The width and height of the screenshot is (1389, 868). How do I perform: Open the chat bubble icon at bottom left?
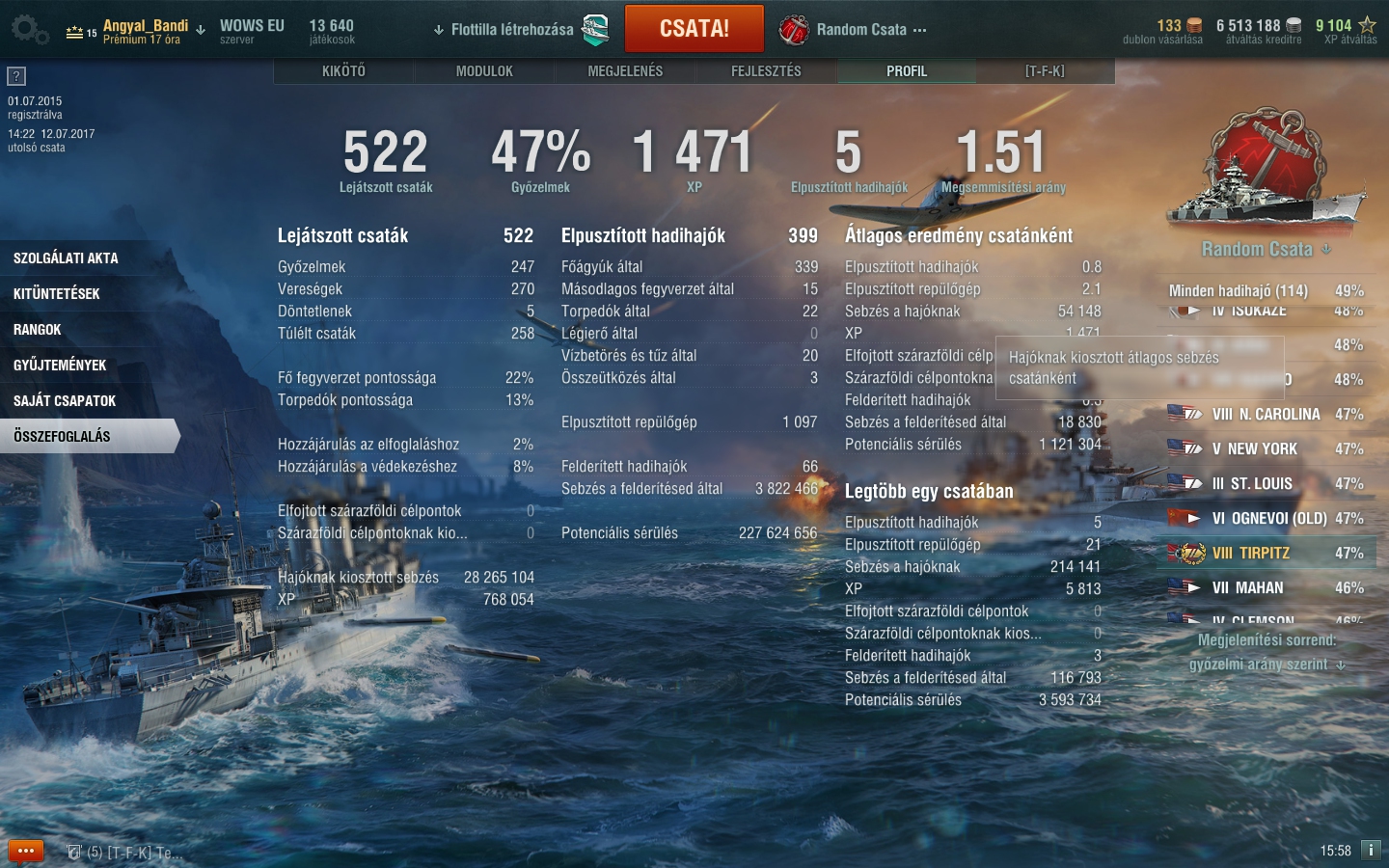point(26,851)
